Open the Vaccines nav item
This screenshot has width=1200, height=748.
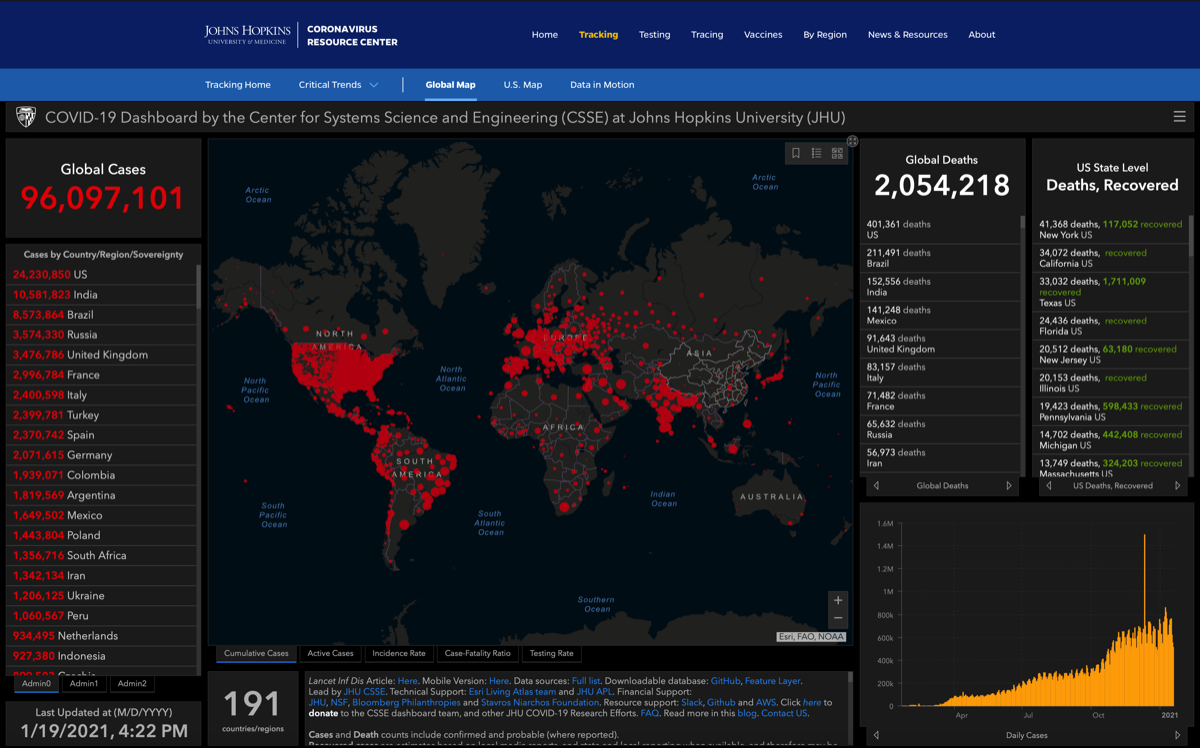pos(763,35)
